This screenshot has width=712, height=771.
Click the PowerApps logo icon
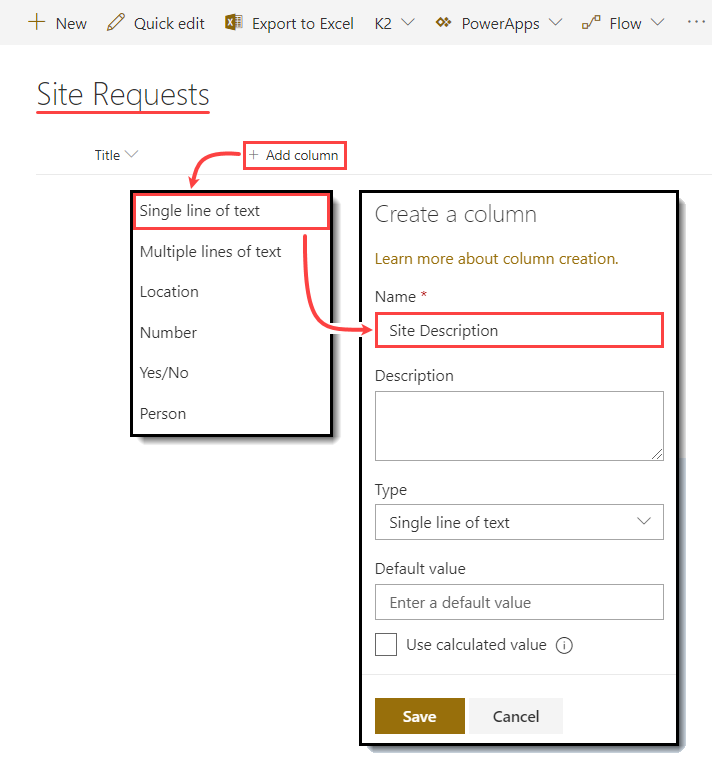tap(444, 23)
